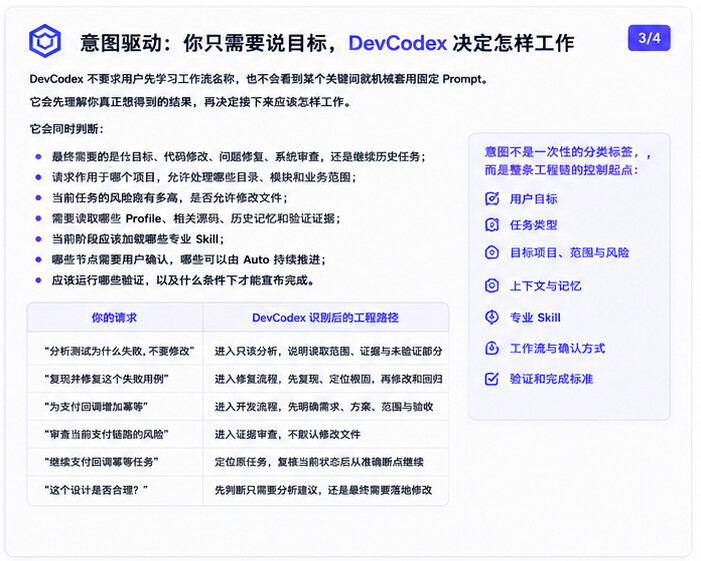Click the sentence ending with 固定 Prompt
Viewport: 701px width, 561px height.
pyautogui.click(x=259, y=79)
